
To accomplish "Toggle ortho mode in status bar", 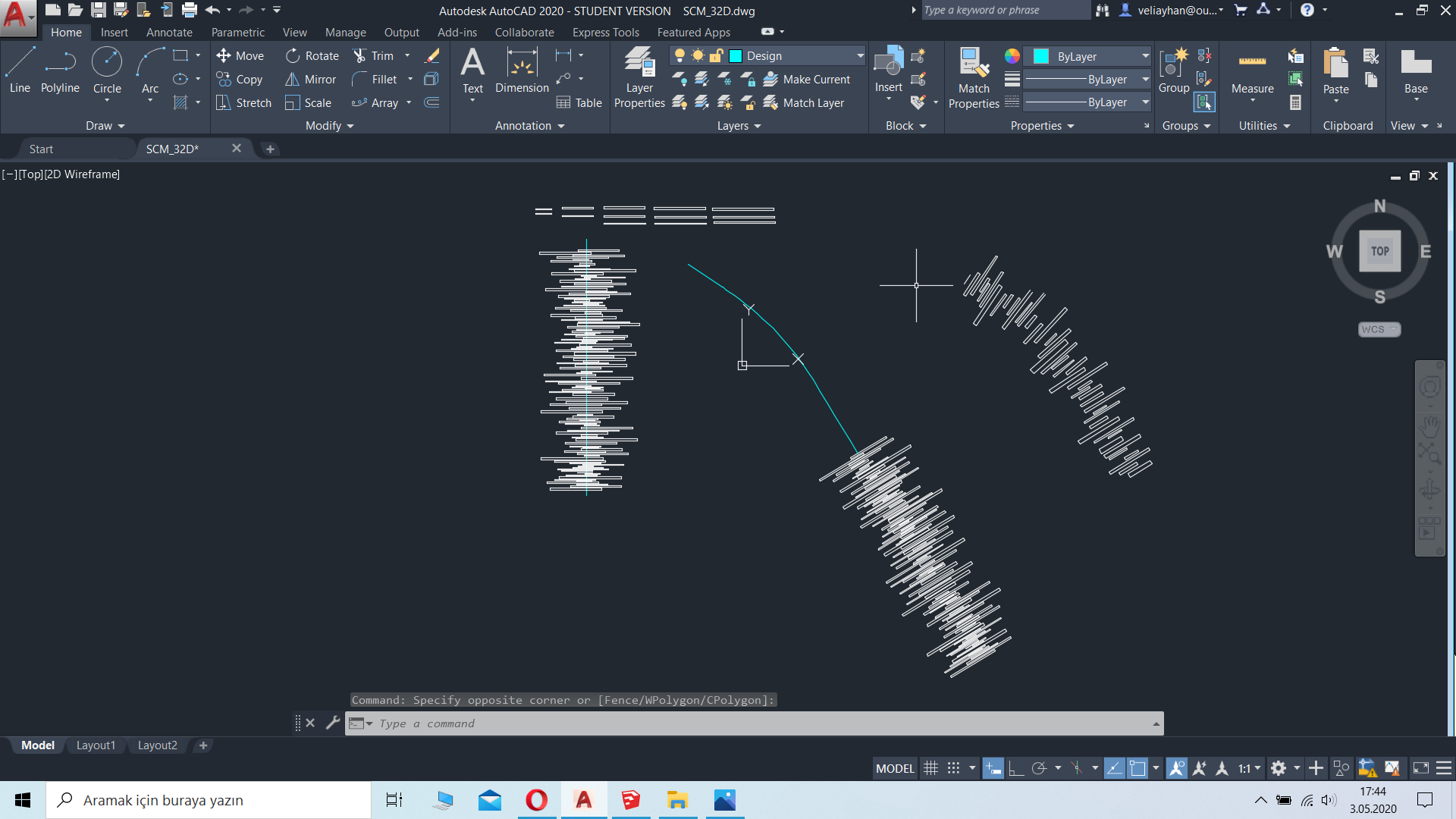I will click(x=1016, y=768).
